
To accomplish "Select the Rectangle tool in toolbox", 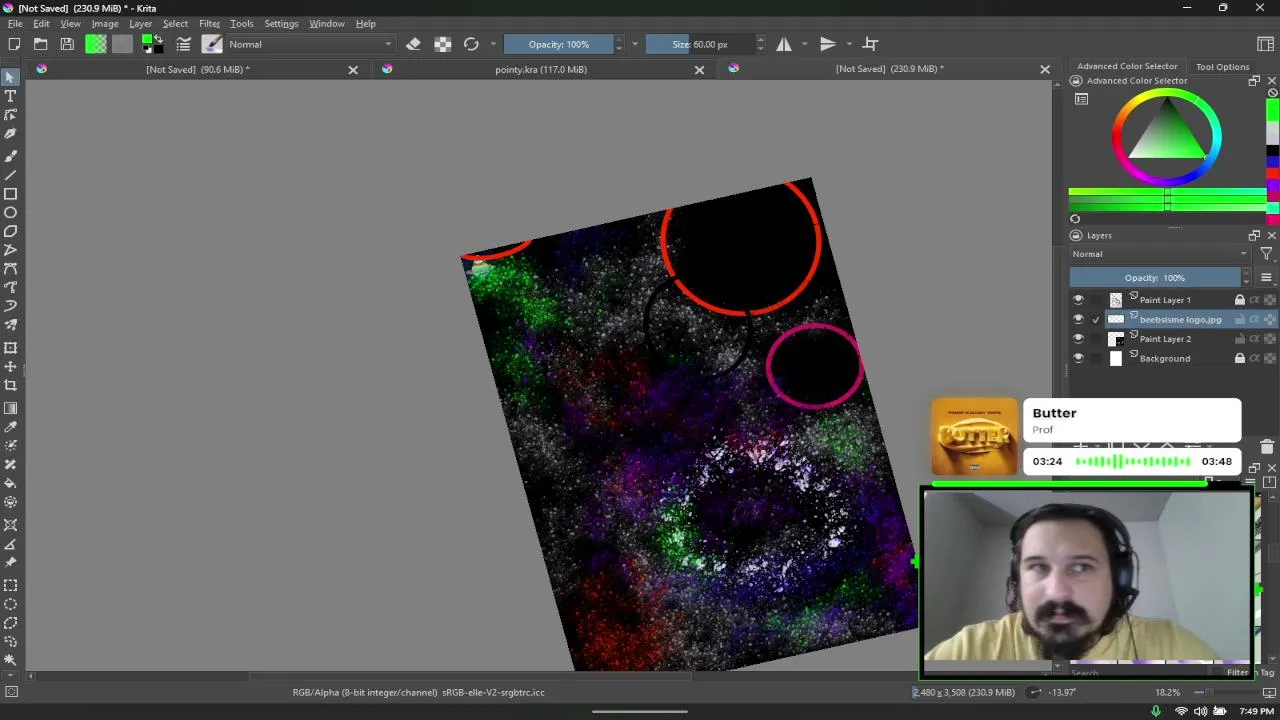I will (10, 194).
